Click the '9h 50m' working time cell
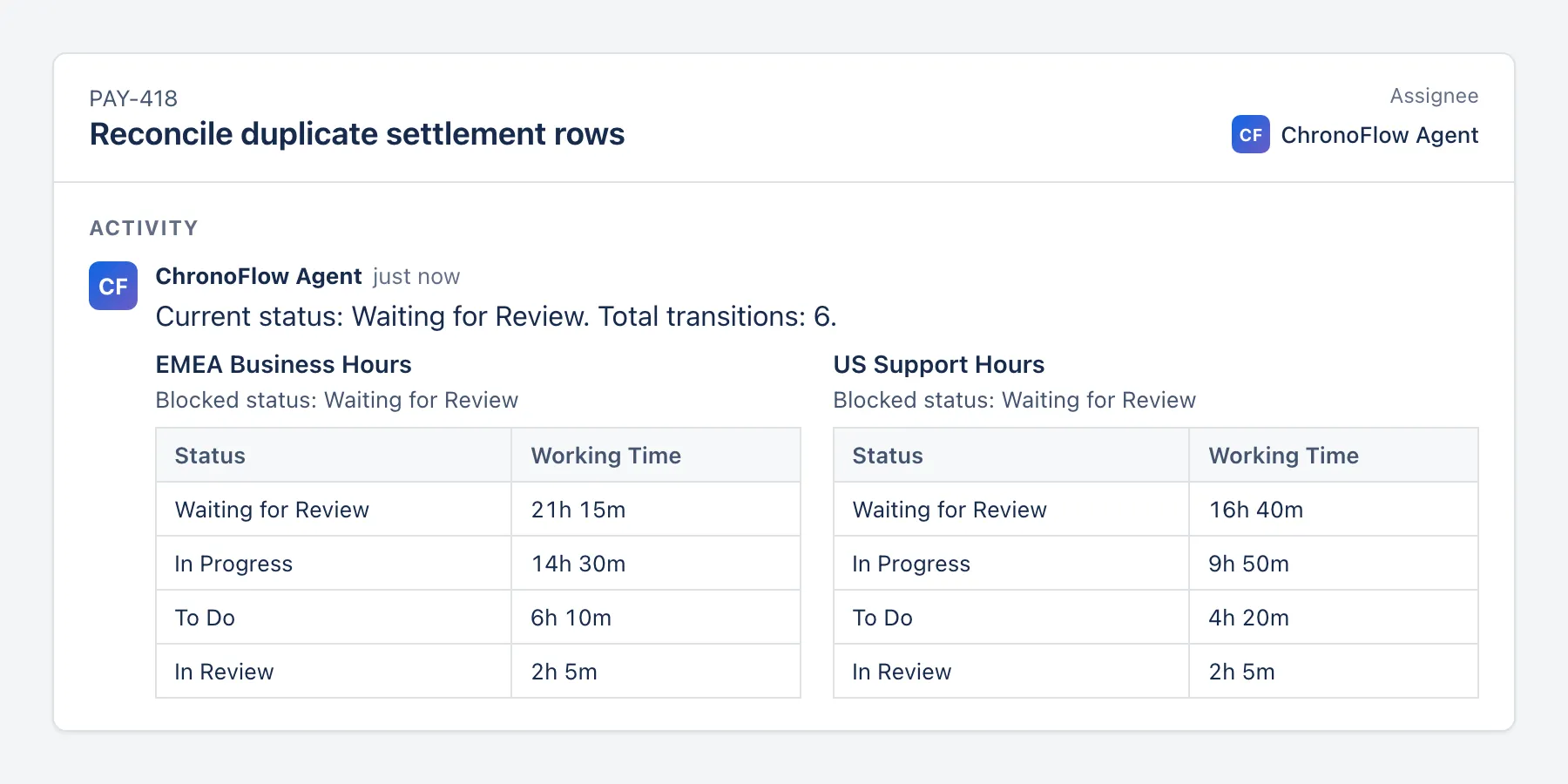 click(1334, 564)
